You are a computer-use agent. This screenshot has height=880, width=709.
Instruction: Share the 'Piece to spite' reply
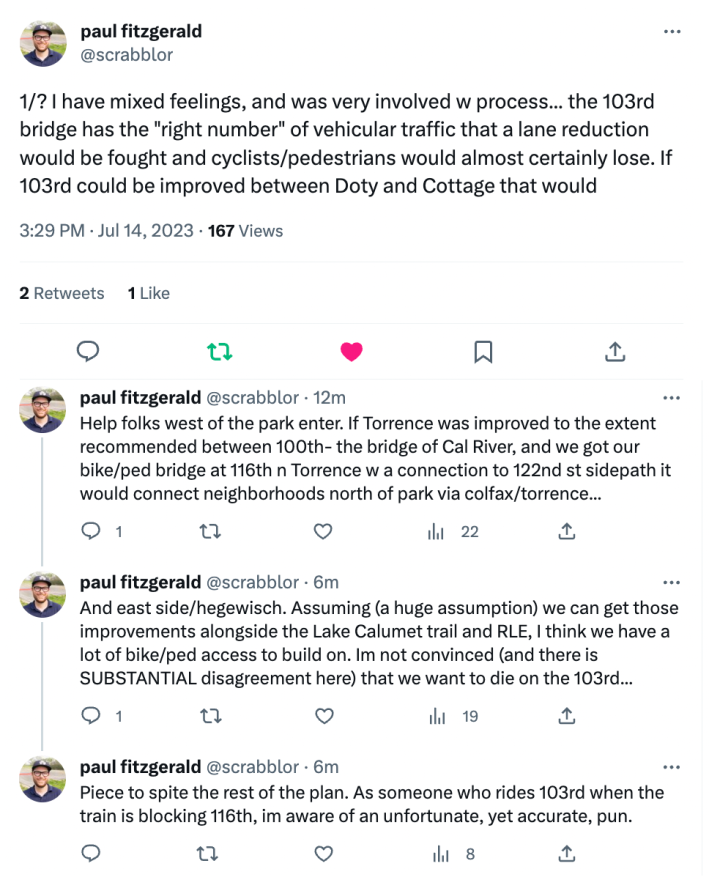coord(566,854)
